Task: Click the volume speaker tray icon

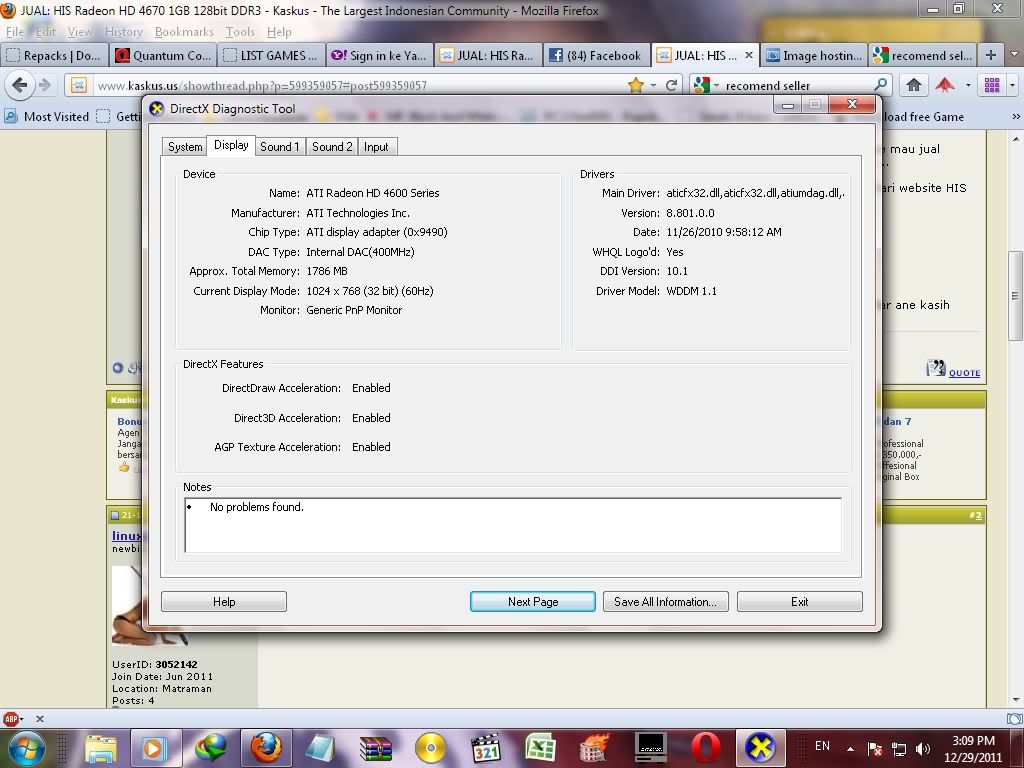Action: [x=923, y=748]
